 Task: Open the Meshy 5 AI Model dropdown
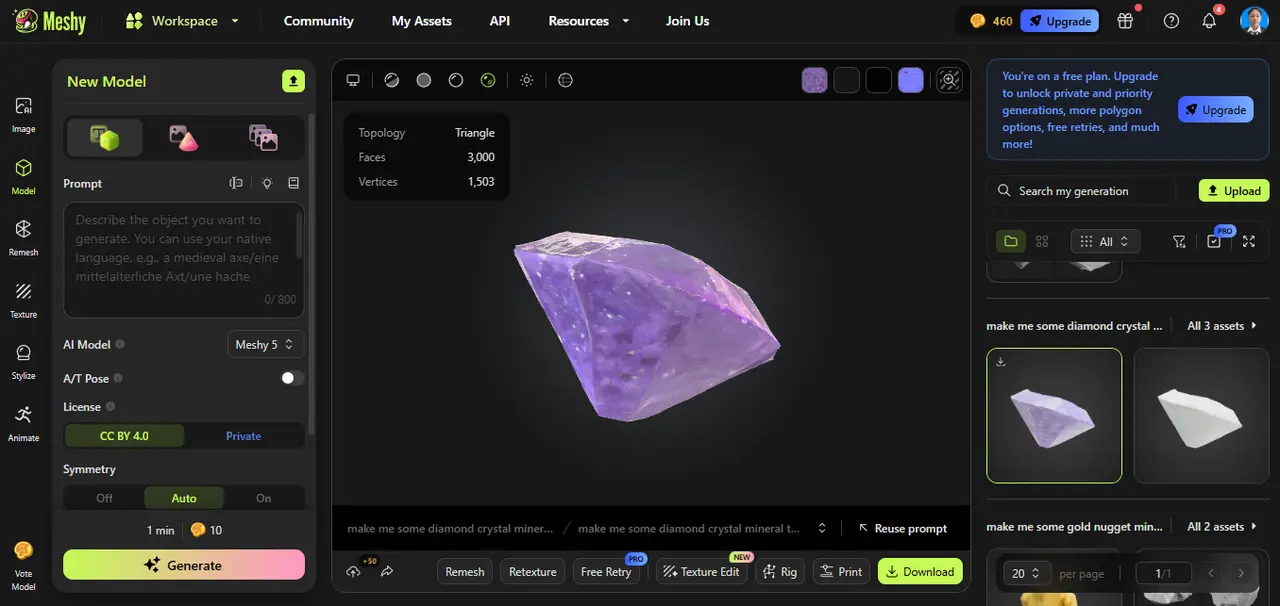(265, 344)
